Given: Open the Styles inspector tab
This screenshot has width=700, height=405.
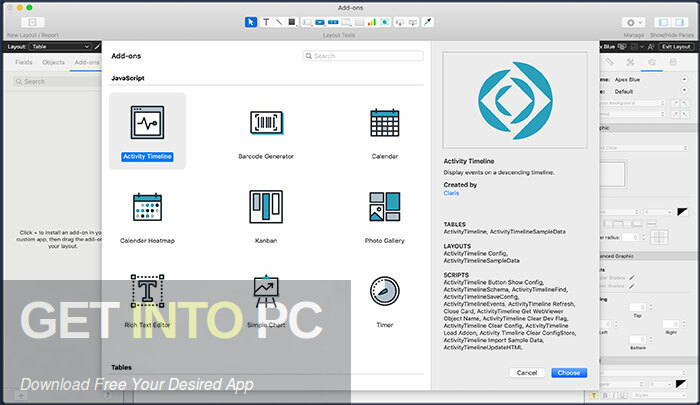Looking at the screenshot, I should (630, 62).
